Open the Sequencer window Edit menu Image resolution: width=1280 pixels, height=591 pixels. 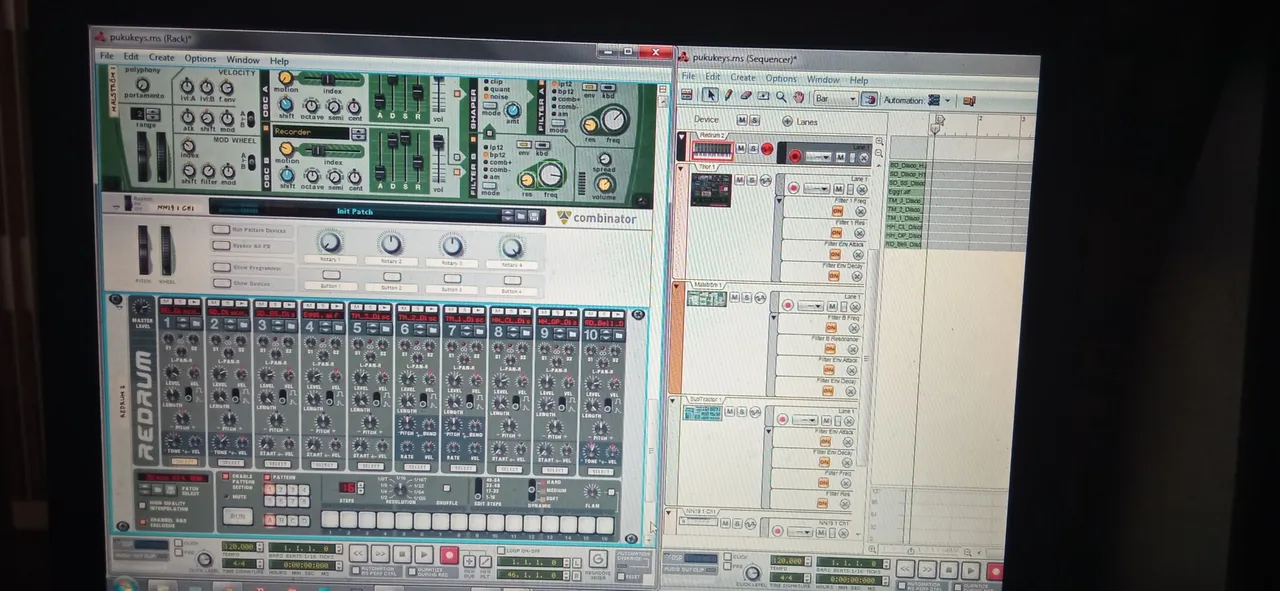(712, 77)
